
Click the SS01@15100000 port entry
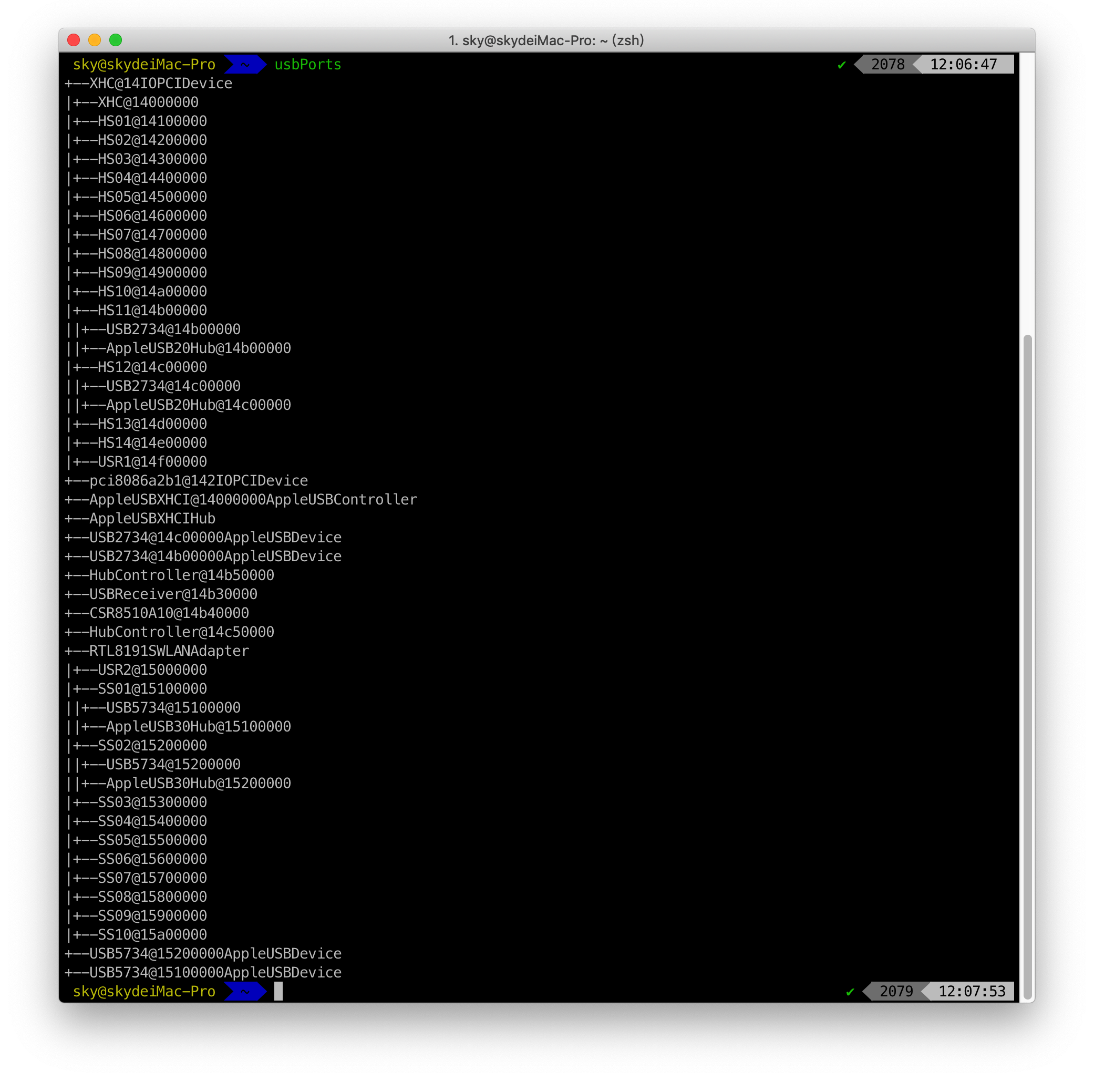point(152,689)
